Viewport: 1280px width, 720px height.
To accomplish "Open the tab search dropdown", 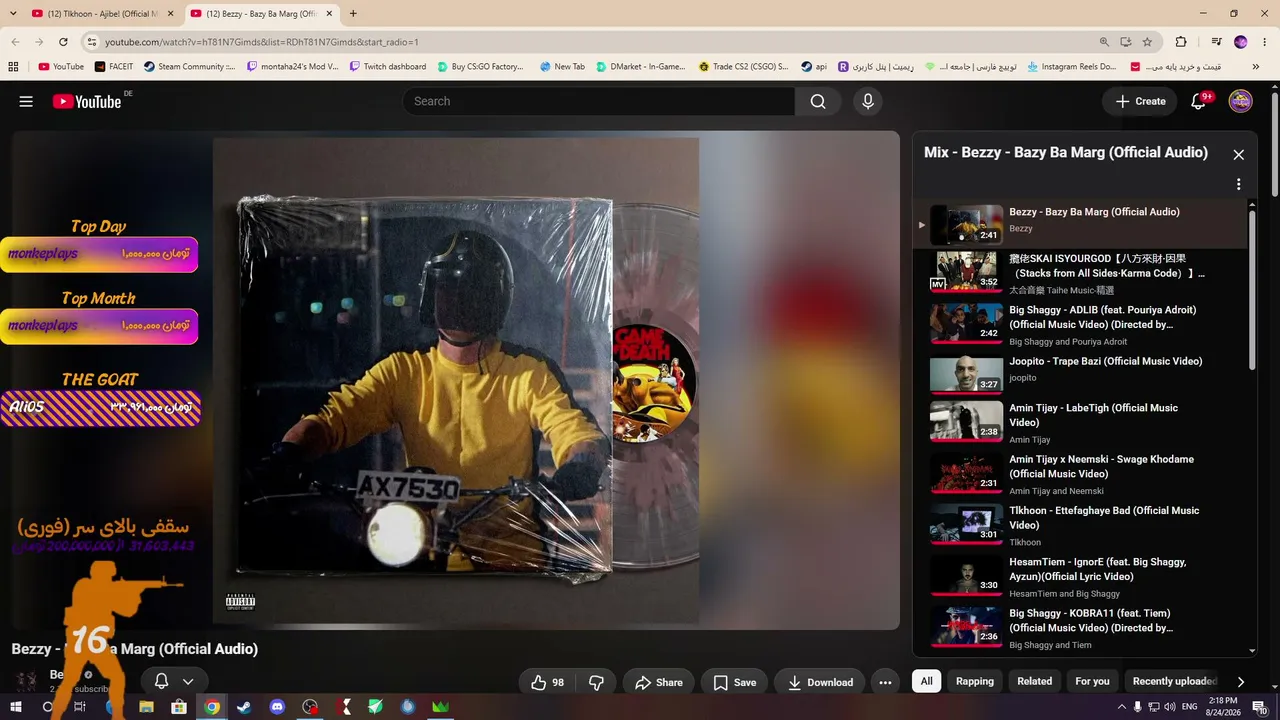I will pos(13,14).
